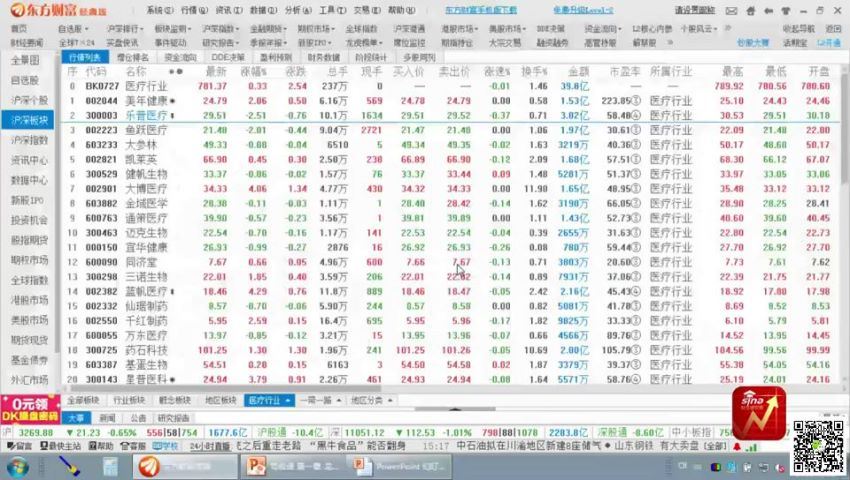Click the 24小时直播 news ticker label
850x480 pixels.
pos(210,446)
